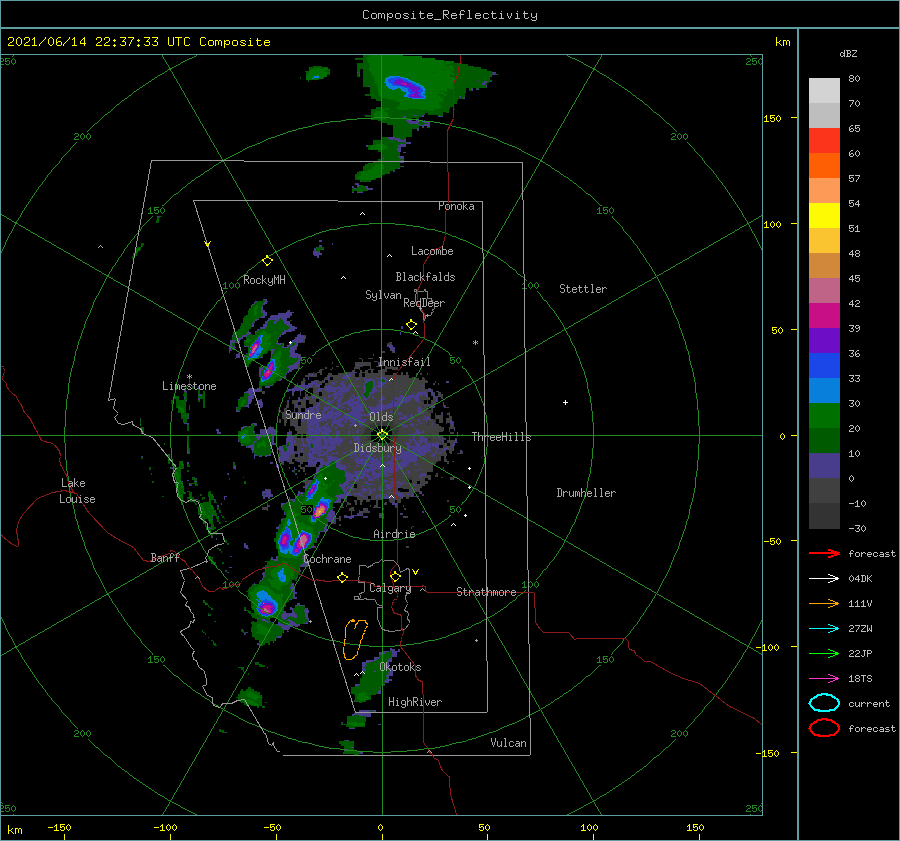Select yellow diamond marker above Calgary label
The width and height of the screenshot is (900, 841).
(395, 576)
